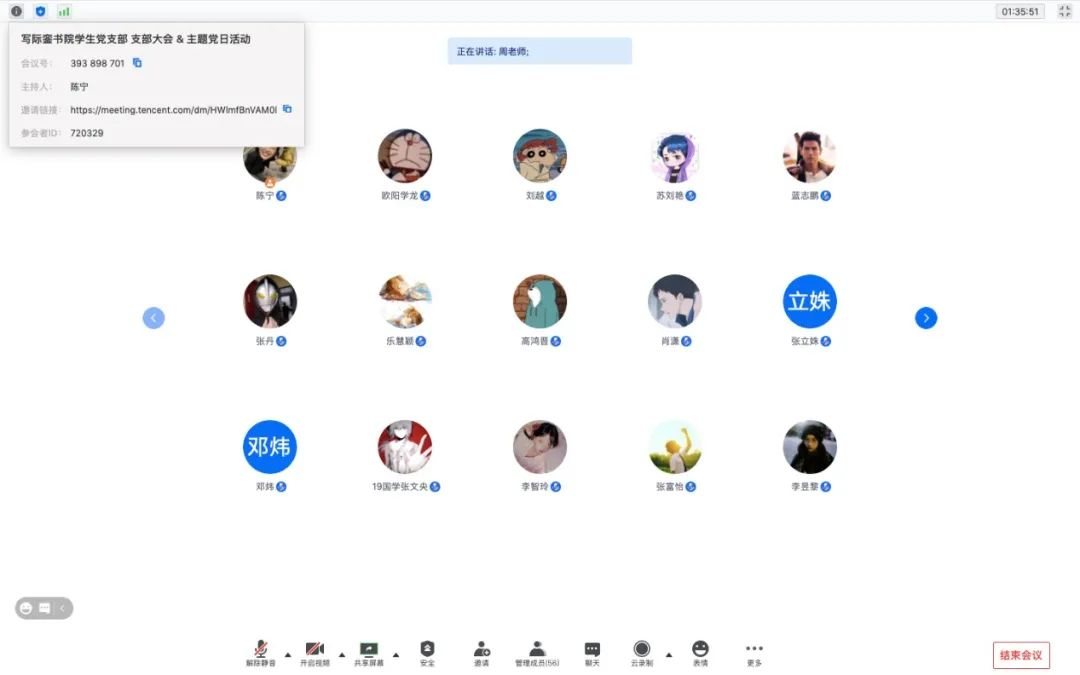Expand audio options arrow beside 解除静音
1080x675 pixels.
pyautogui.click(x=288, y=655)
